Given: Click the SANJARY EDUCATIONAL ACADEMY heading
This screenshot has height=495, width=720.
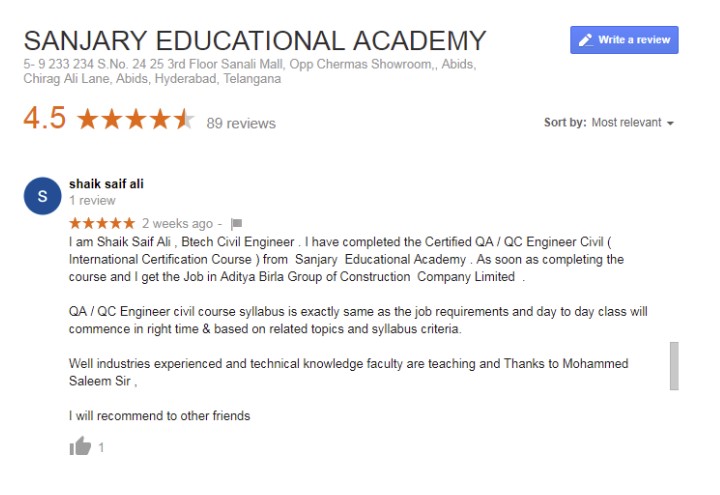Looking at the screenshot, I should coord(255,41).
